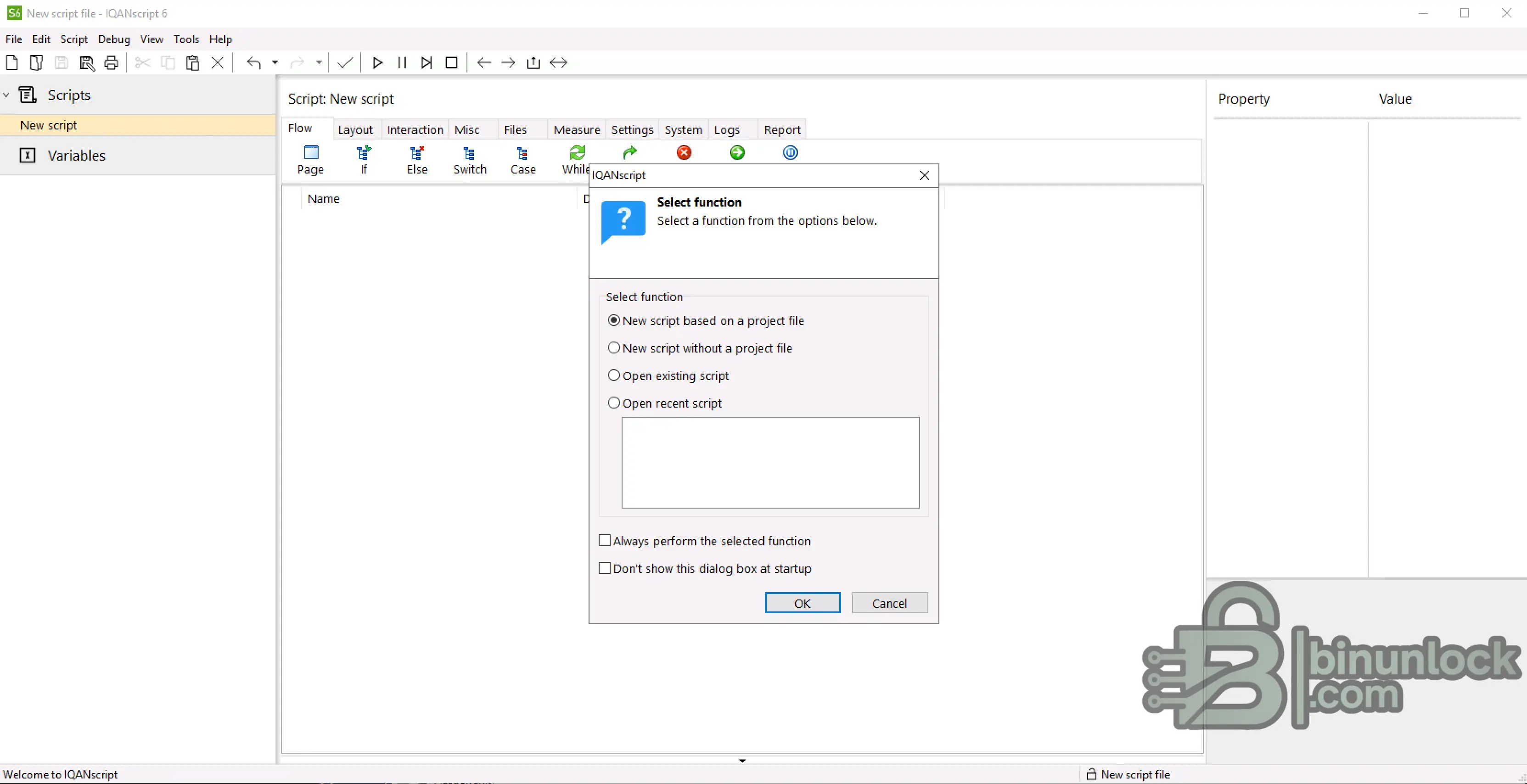Switch to the Settings tab

pos(633,130)
